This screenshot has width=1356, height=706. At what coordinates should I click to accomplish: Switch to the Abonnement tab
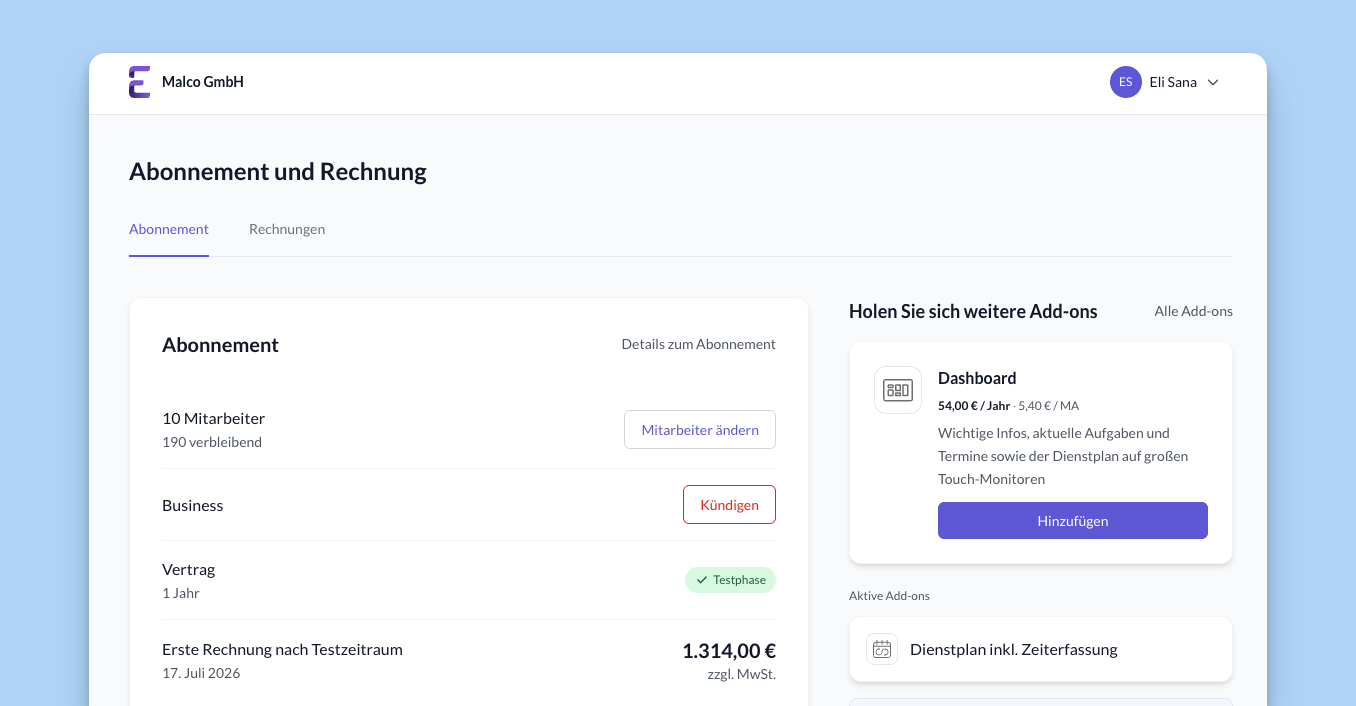pos(169,229)
